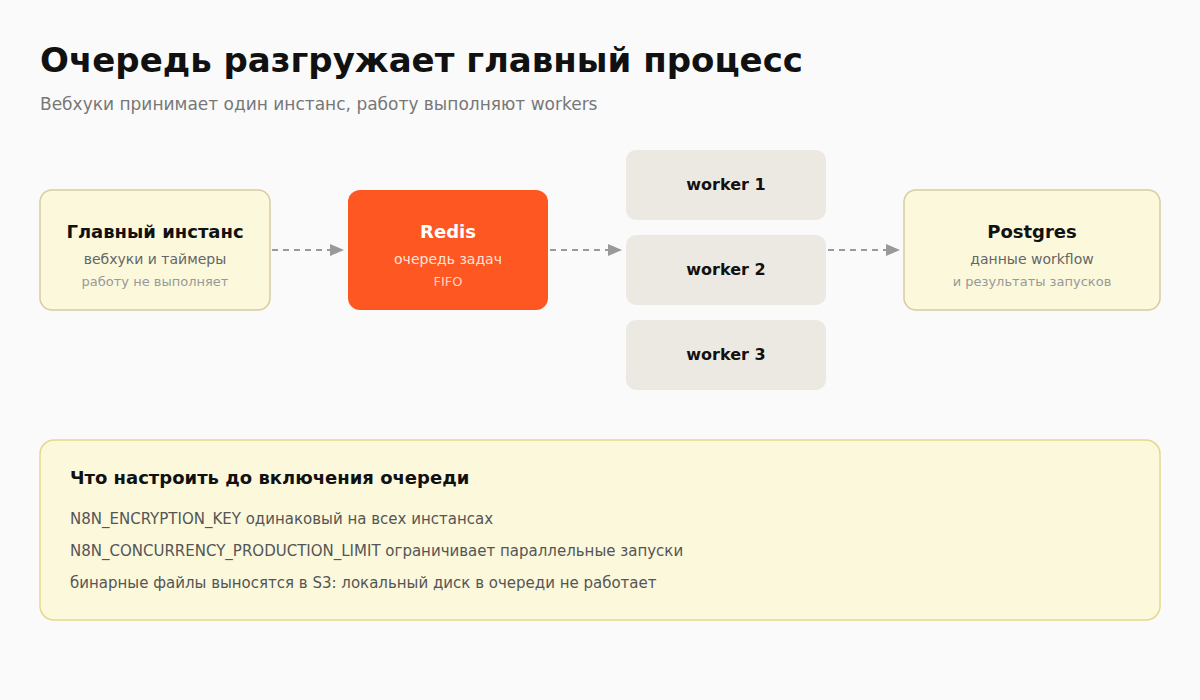1200x700 pixels.
Task: Select the "worker 1" box
Action: point(726,185)
